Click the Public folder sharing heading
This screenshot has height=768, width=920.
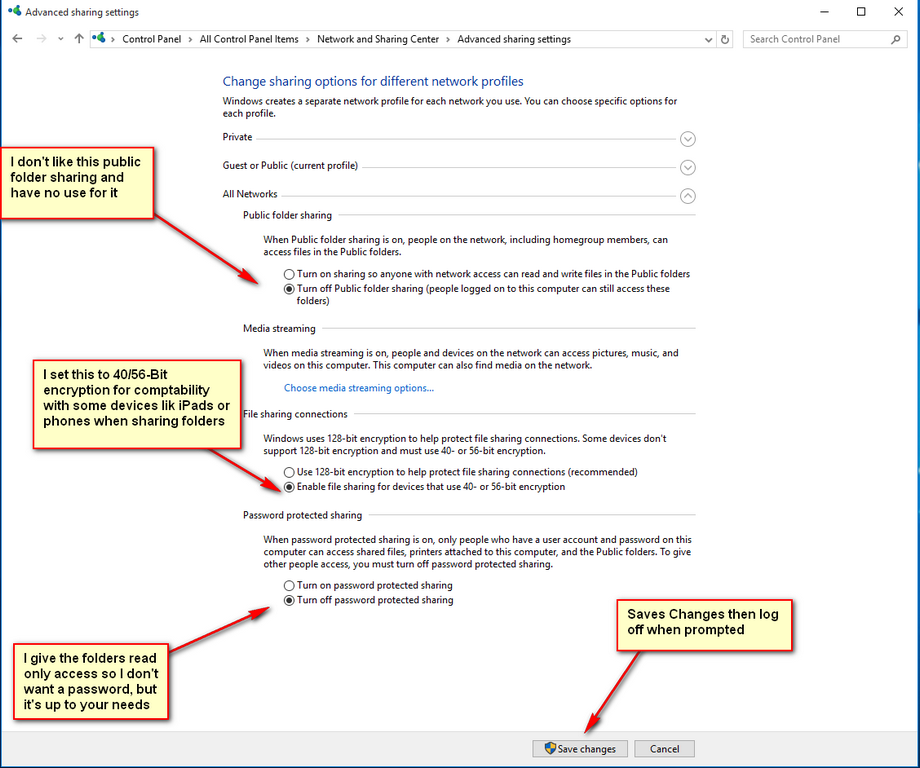pos(288,215)
